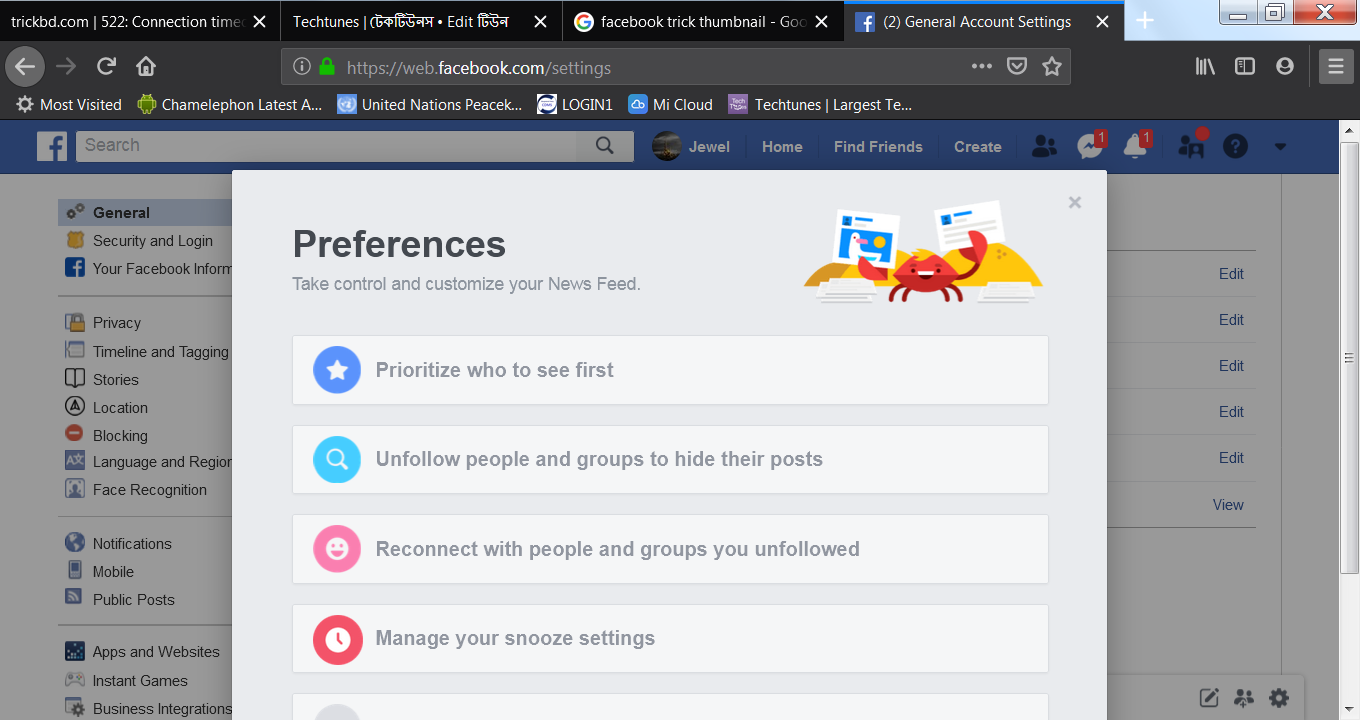Click the Firefox home button
Viewport: 1360px width, 720px height.
(x=146, y=67)
